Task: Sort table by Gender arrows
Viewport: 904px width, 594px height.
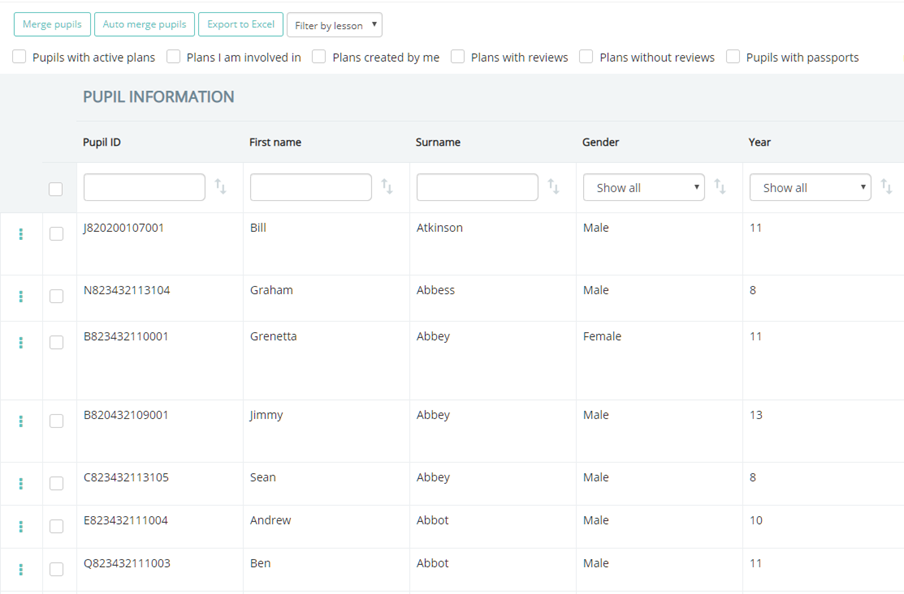Action: point(720,186)
